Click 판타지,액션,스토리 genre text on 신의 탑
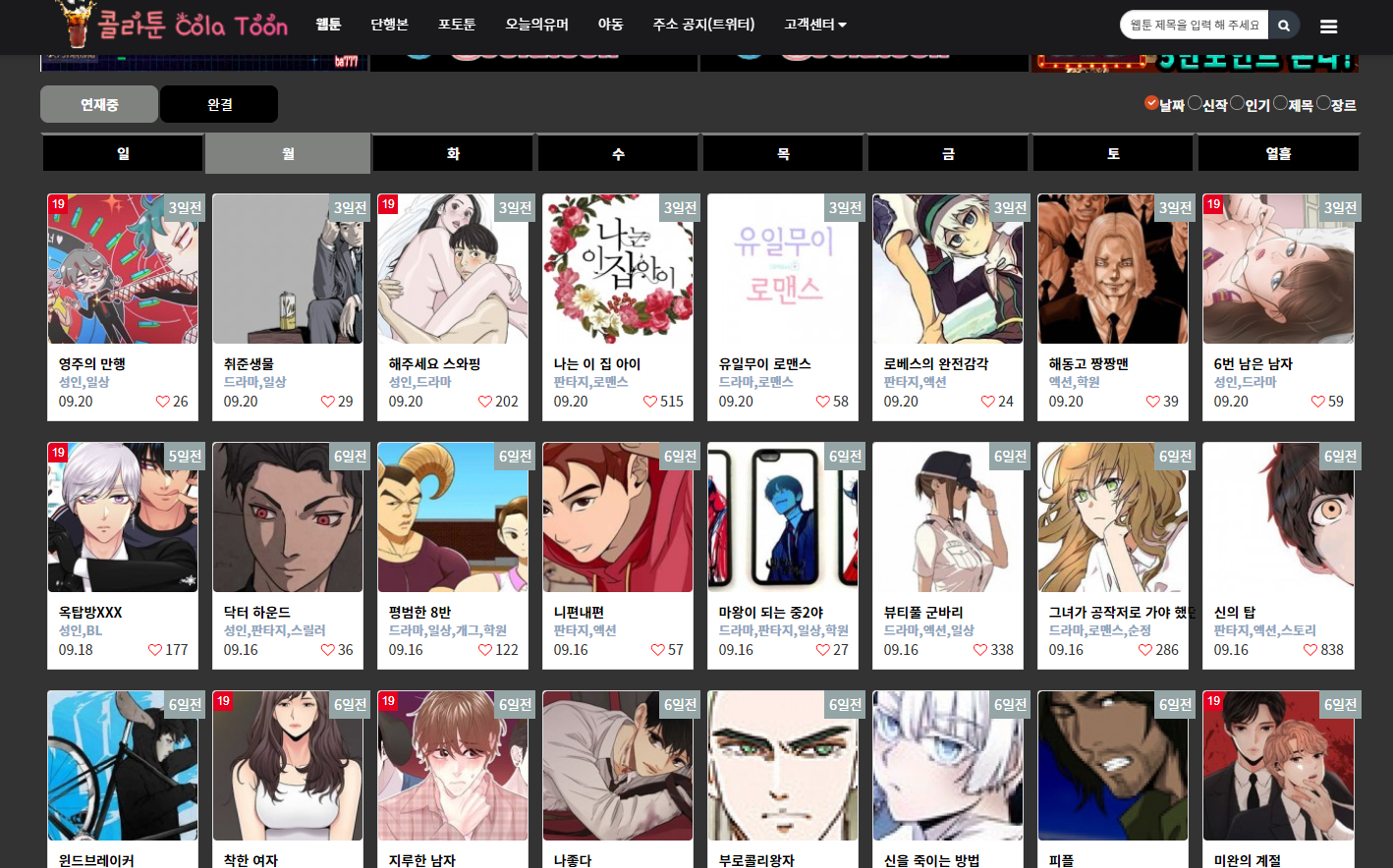 tap(1264, 630)
